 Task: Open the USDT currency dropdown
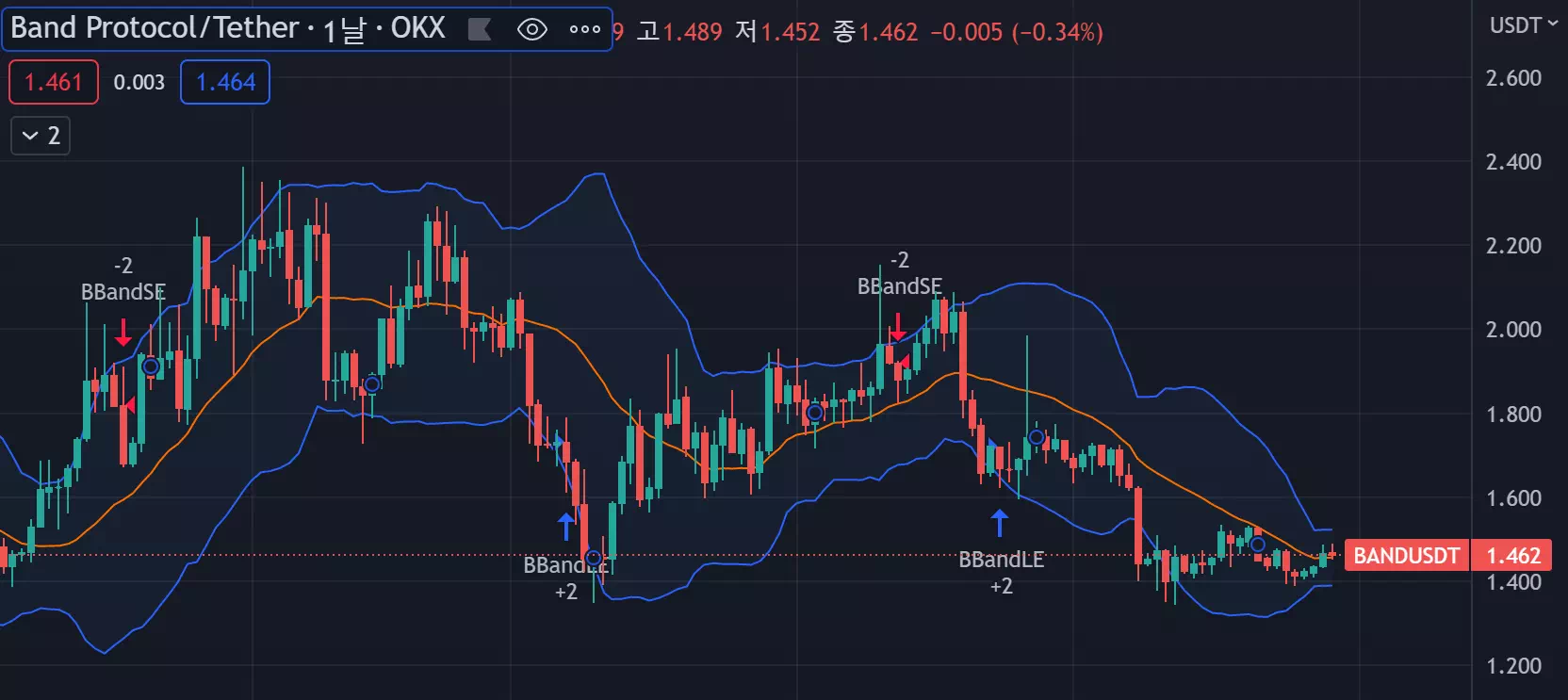point(1523,25)
